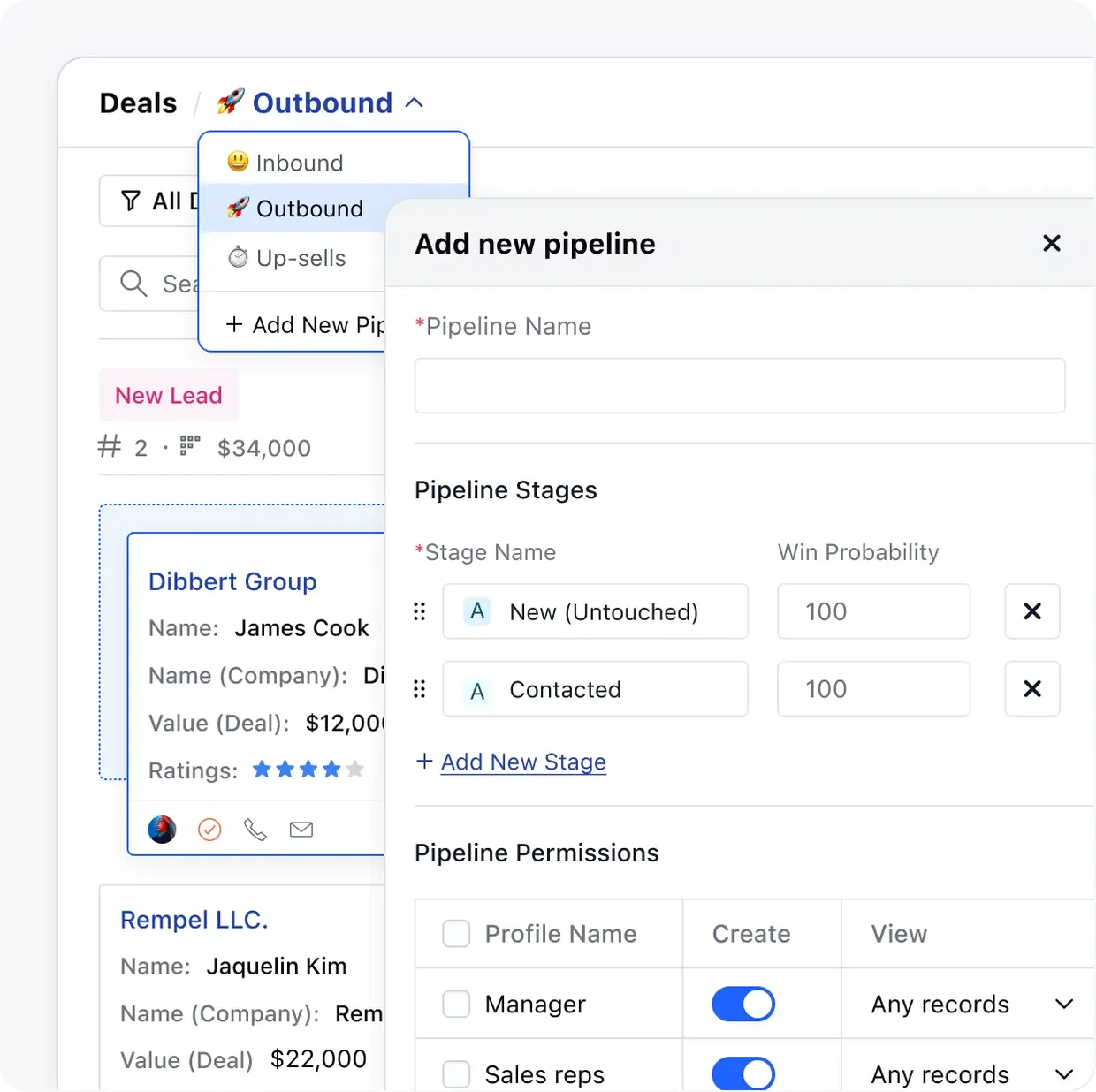Click the task checkmark icon on Dibbert card
This screenshot has height=1092, width=1096.
coord(209,830)
